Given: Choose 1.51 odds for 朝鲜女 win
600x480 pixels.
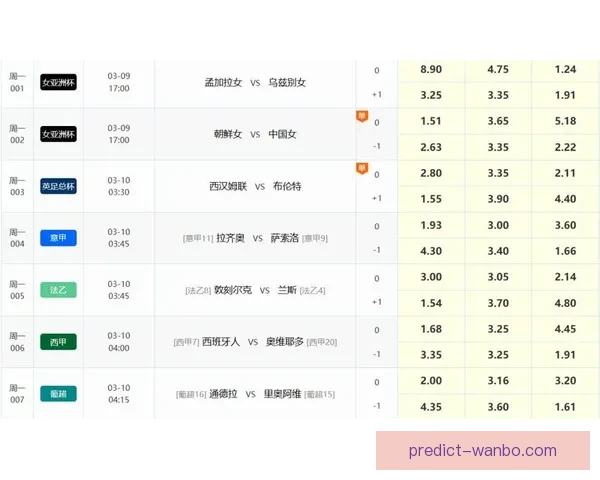Looking at the screenshot, I should tap(431, 121).
